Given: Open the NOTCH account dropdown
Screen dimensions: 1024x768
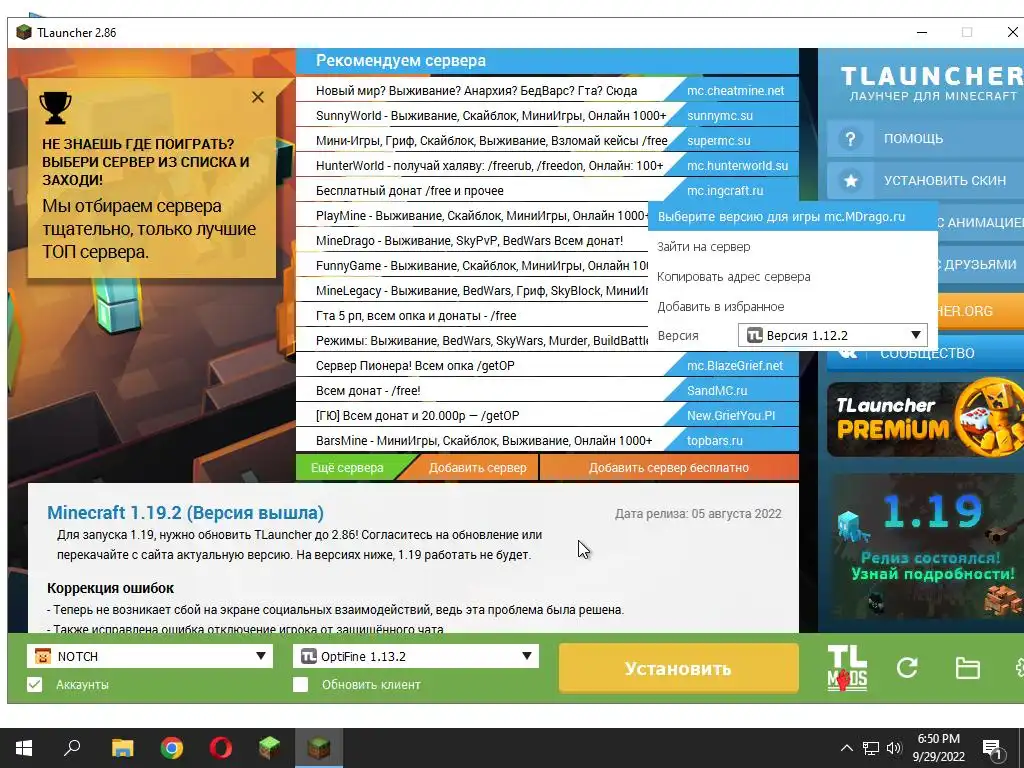Looking at the screenshot, I should pyautogui.click(x=150, y=656).
